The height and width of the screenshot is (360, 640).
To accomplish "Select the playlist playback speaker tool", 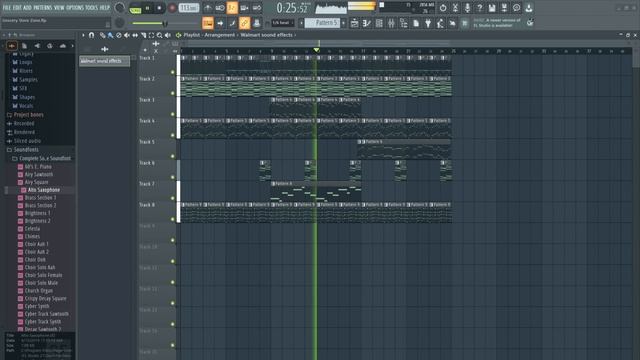I will pos(168,36).
